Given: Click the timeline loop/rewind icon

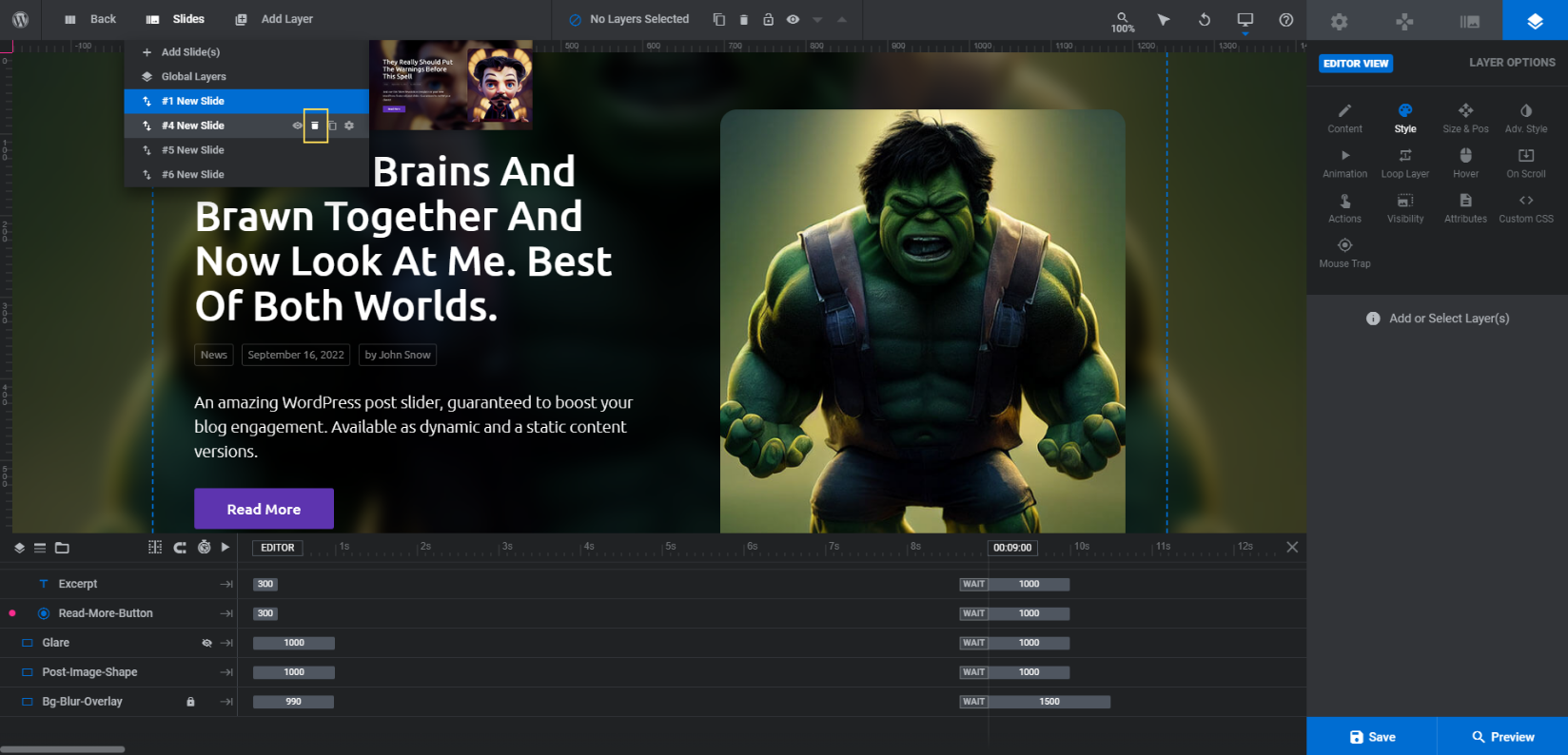Looking at the screenshot, I should click(180, 547).
